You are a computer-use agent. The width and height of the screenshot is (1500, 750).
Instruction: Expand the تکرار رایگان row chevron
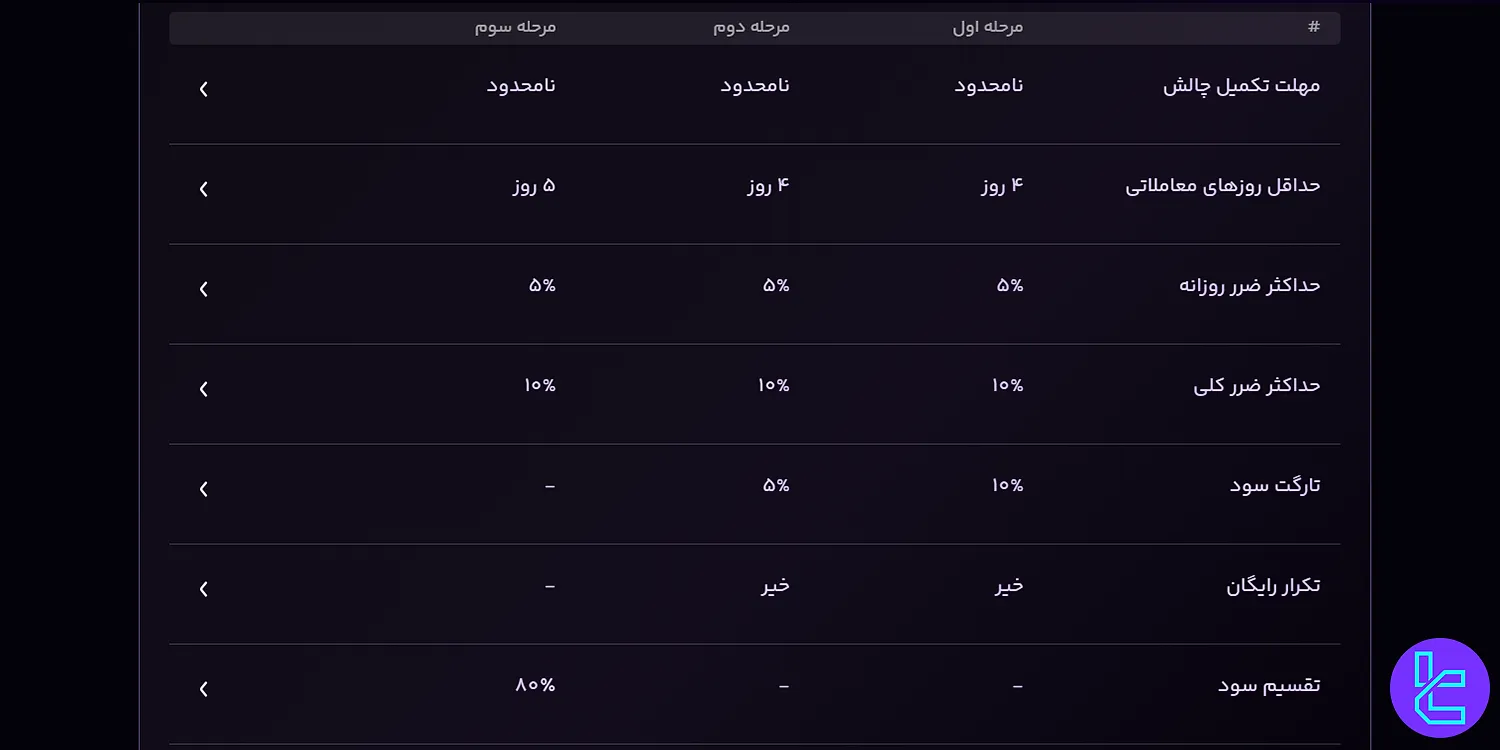(x=203, y=588)
